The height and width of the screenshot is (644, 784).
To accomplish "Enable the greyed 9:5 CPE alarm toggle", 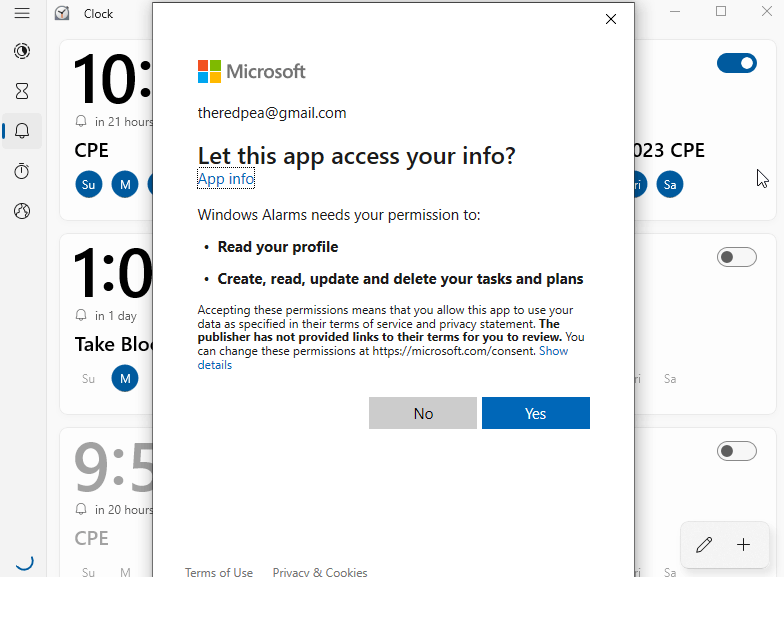I will [736, 451].
